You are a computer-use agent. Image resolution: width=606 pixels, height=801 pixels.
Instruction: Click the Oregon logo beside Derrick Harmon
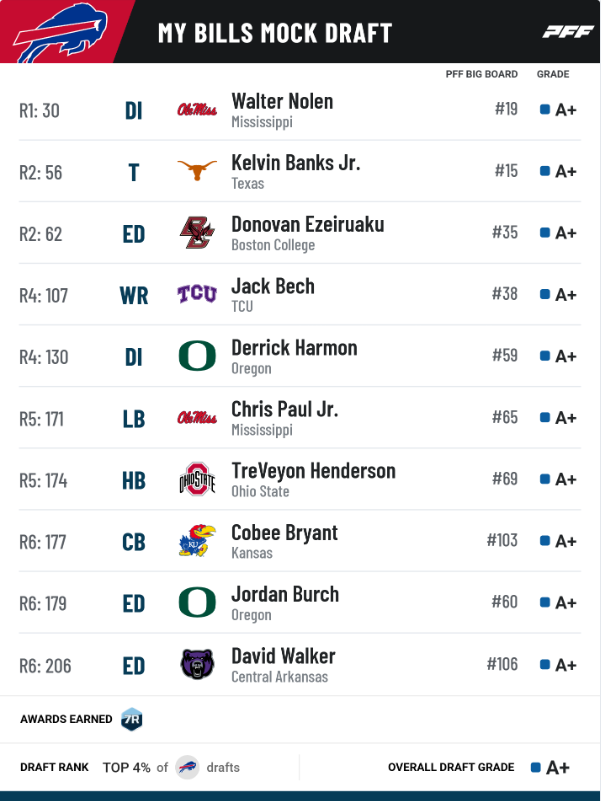[x=197, y=356]
